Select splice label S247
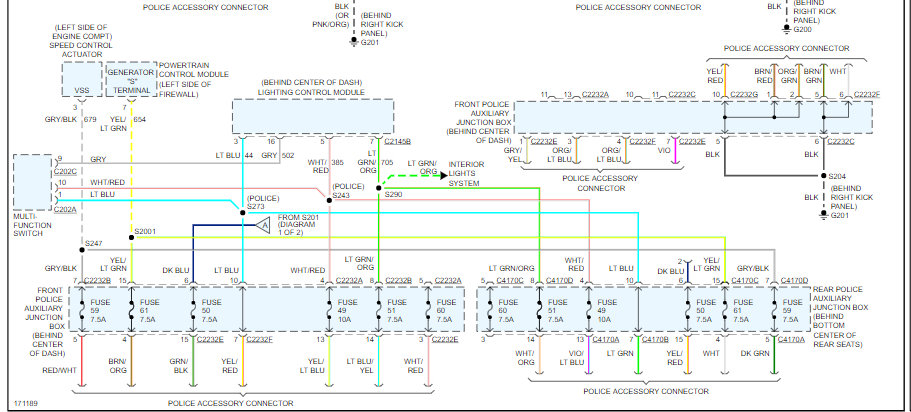The width and height of the screenshot is (911, 412). click(x=93, y=243)
